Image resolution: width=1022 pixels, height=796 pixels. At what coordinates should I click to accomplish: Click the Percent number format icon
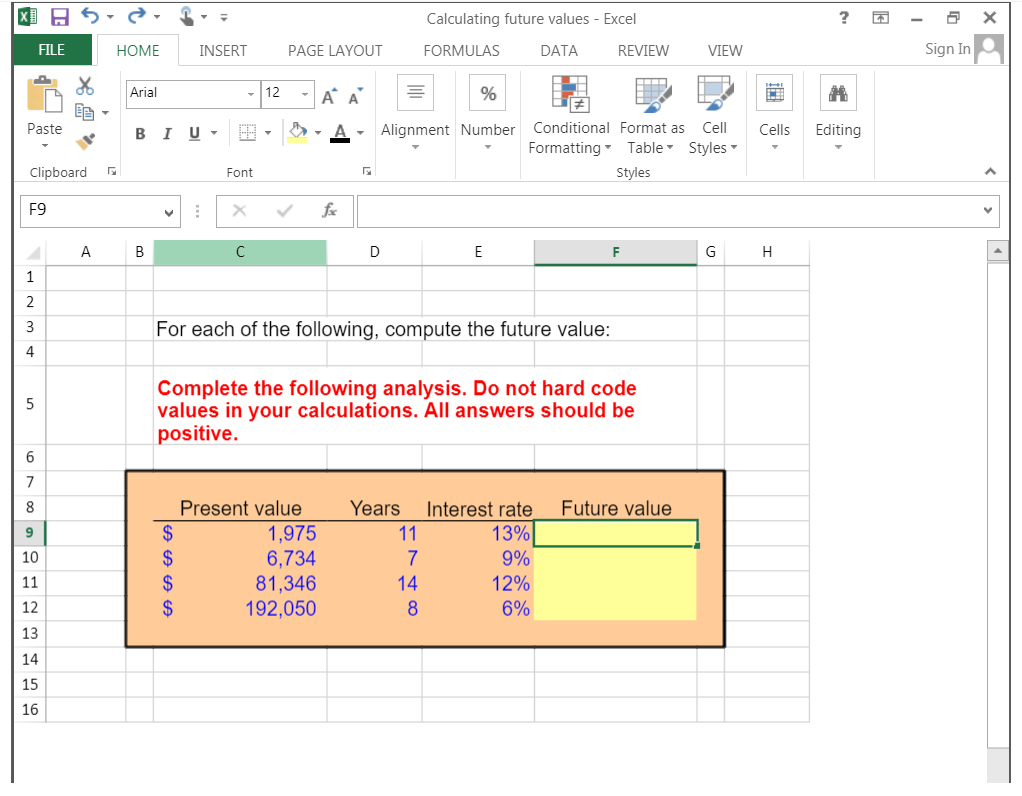[x=488, y=93]
